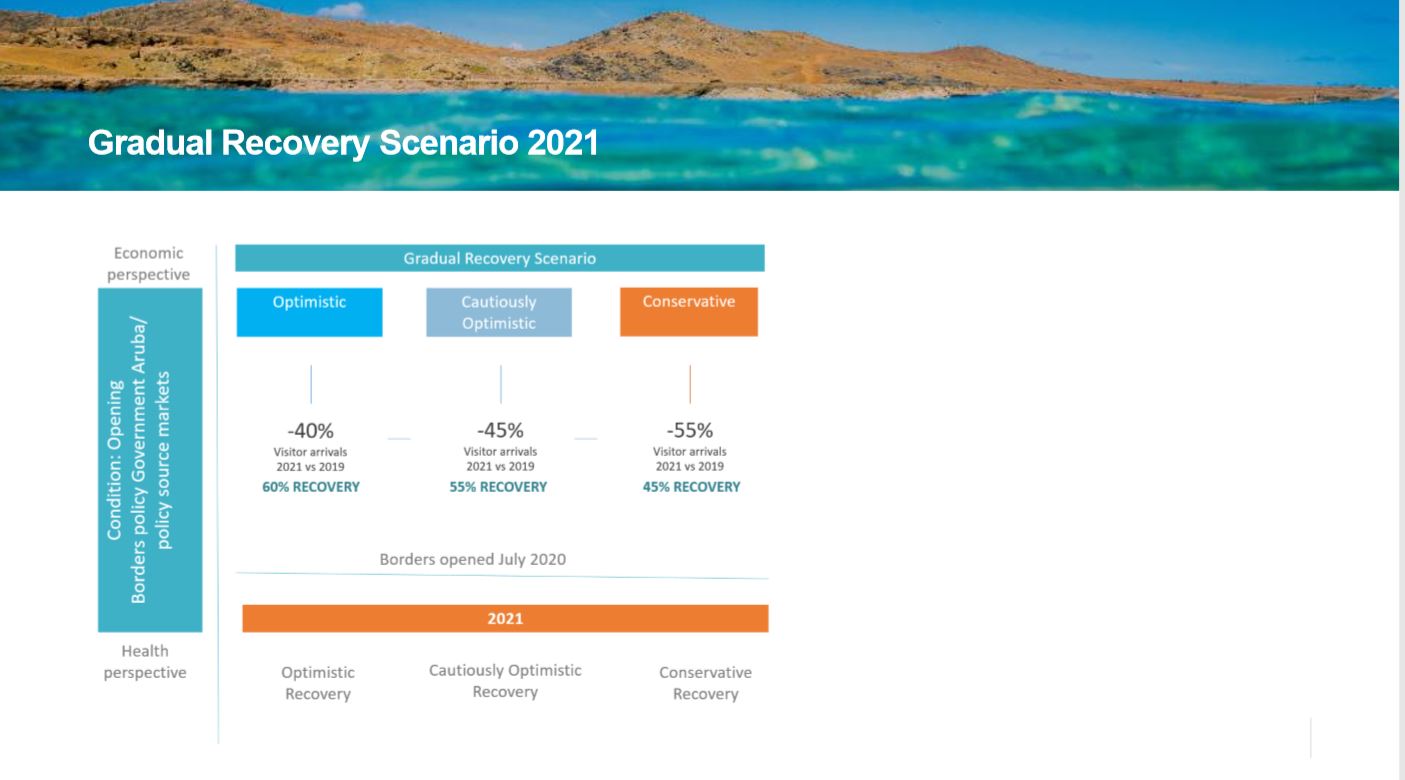Click the vertical Condition: Opening Borders policy box

[150, 461]
